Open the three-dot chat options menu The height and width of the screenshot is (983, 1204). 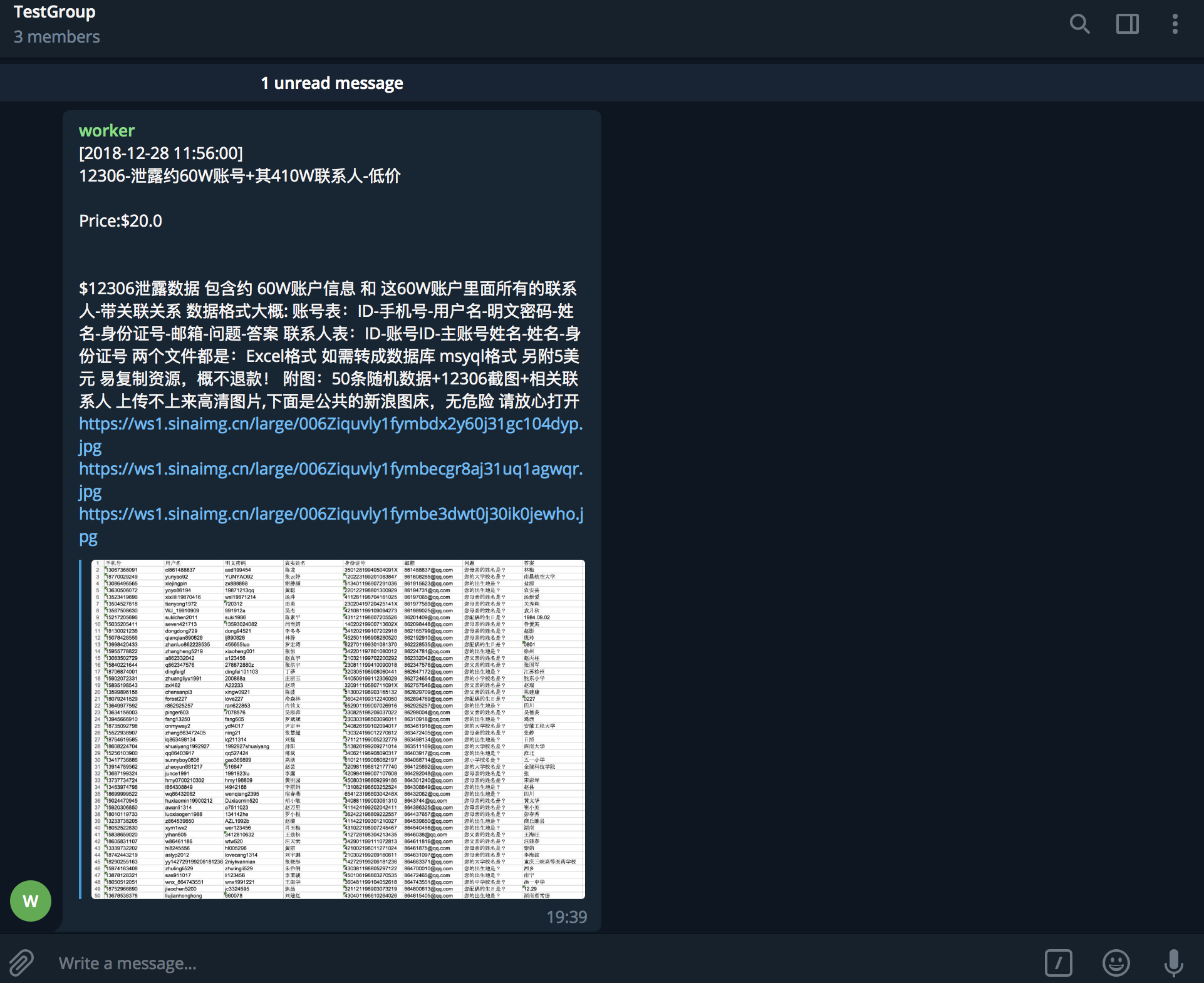click(x=1175, y=24)
